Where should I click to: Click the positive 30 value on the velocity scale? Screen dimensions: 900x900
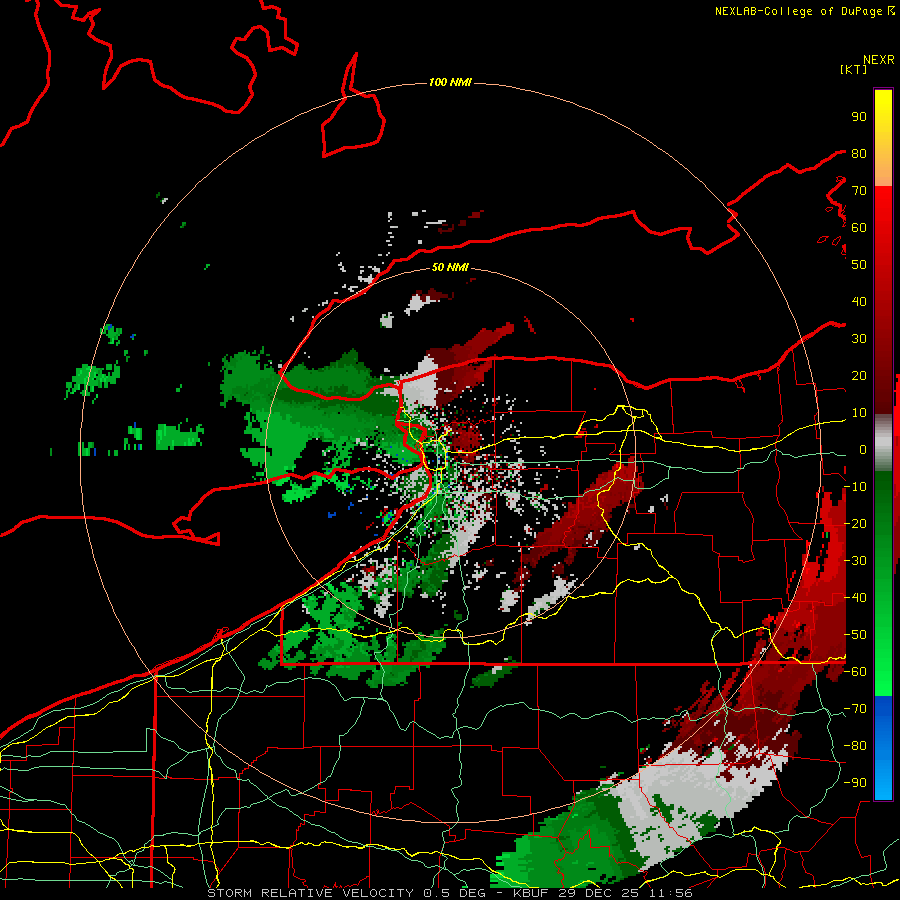pos(859,339)
